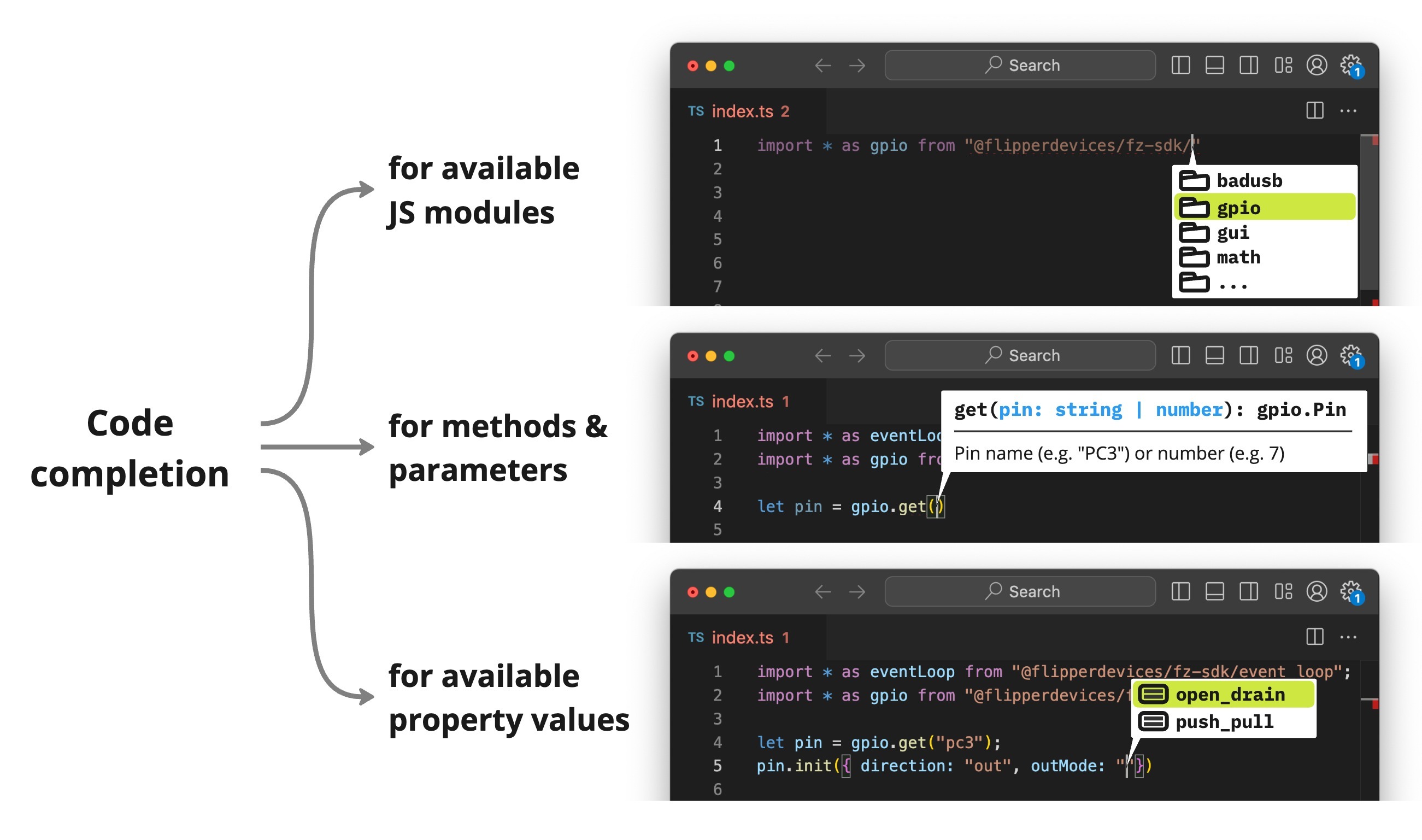Open Accounts icon in top window

tap(1316, 65)
